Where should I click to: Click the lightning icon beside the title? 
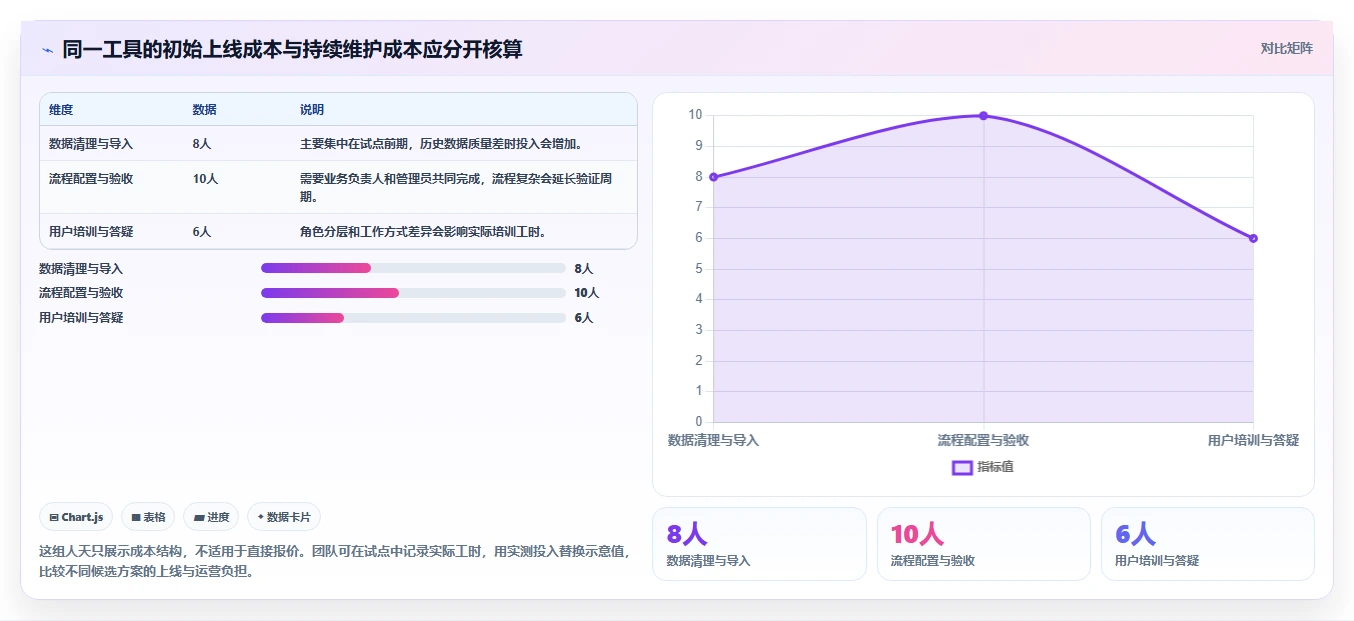tap(47, 50)
